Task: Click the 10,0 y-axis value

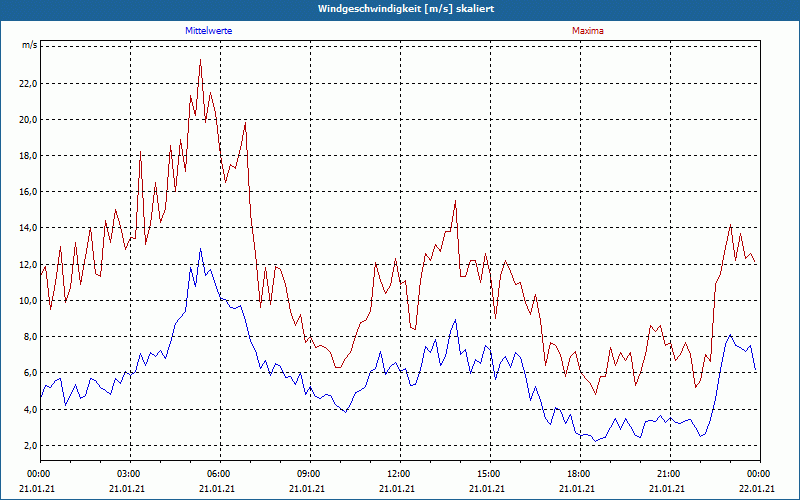Action: [29, 301]
